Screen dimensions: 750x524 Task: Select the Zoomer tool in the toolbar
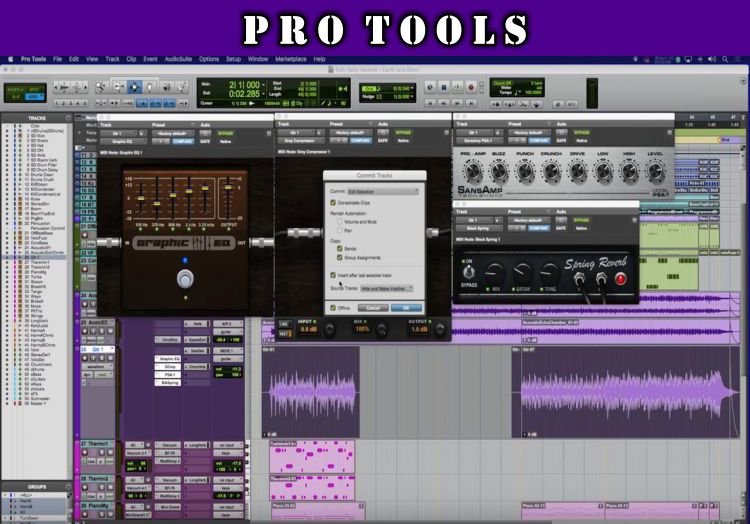tap(101, 87)
